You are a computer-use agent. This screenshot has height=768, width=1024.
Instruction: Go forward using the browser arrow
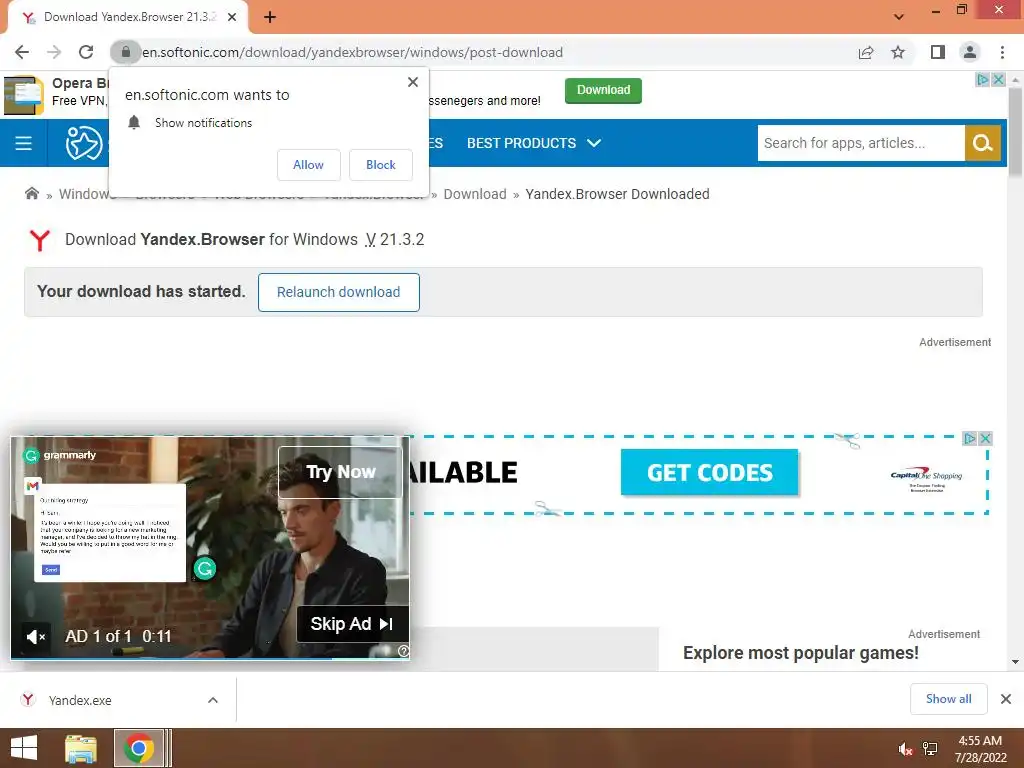point(54,52)
